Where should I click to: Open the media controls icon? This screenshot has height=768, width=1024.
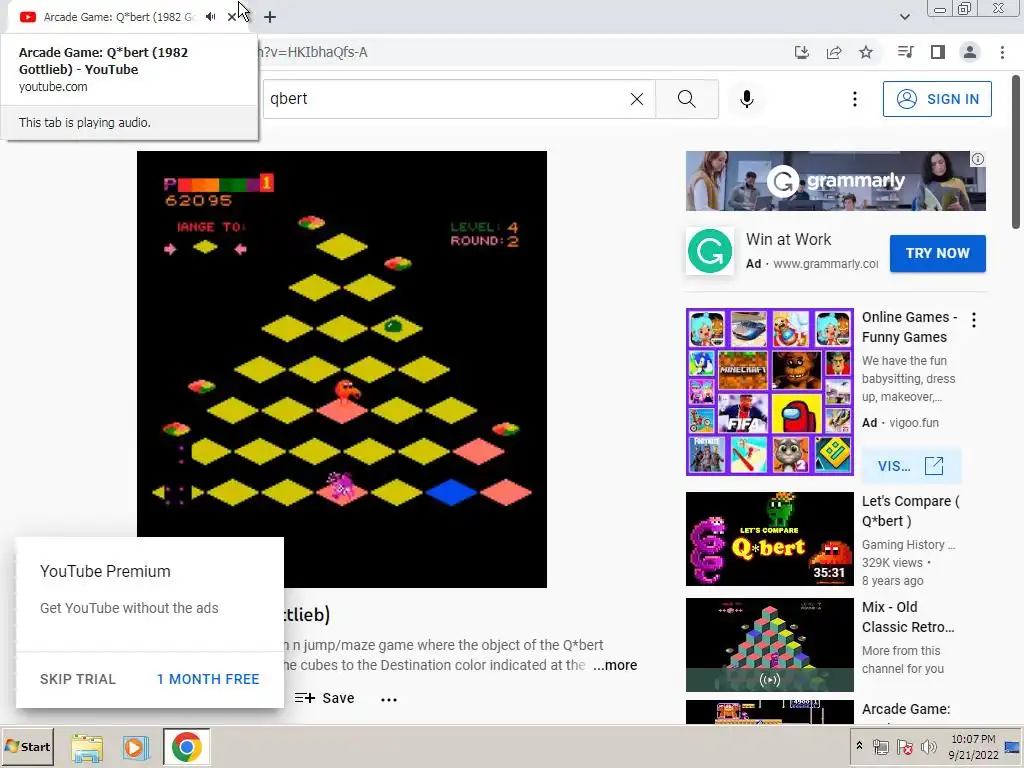[905, 52]
